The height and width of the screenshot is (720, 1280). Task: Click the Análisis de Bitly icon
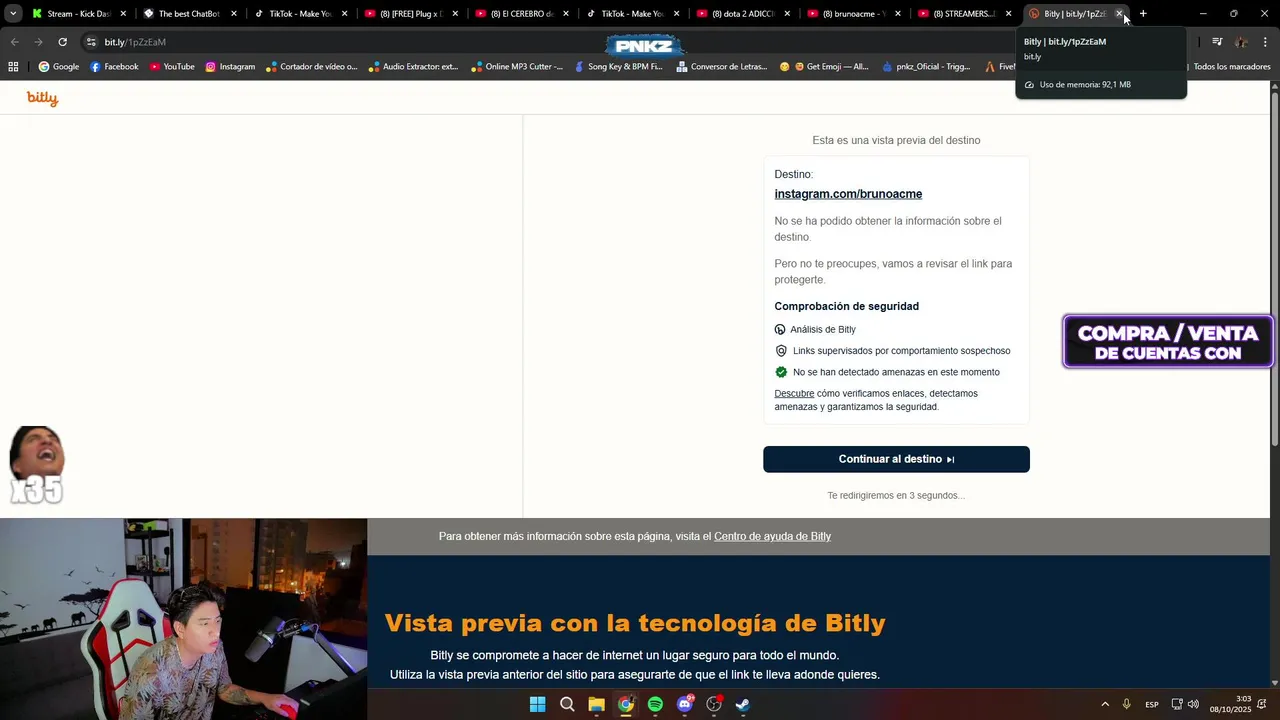(780, 329)
